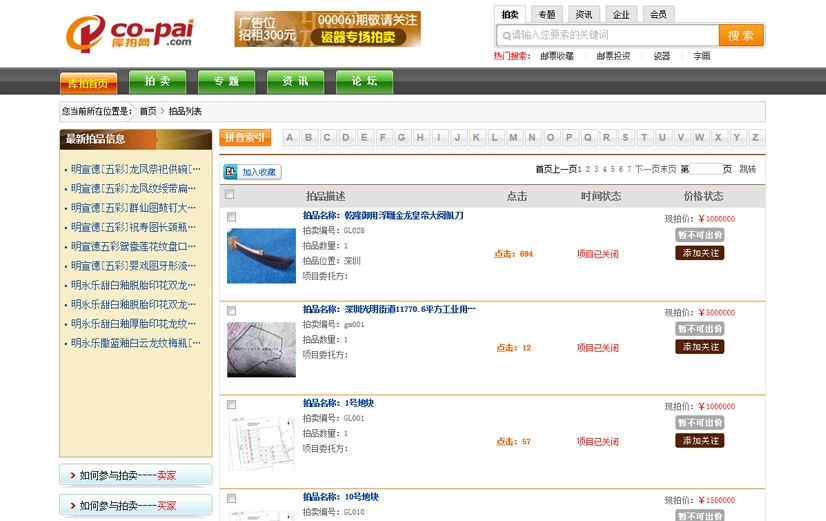Check the box for 乾隆御用 knife item
Screen dimensions: 826x521
tap(232, 217)
